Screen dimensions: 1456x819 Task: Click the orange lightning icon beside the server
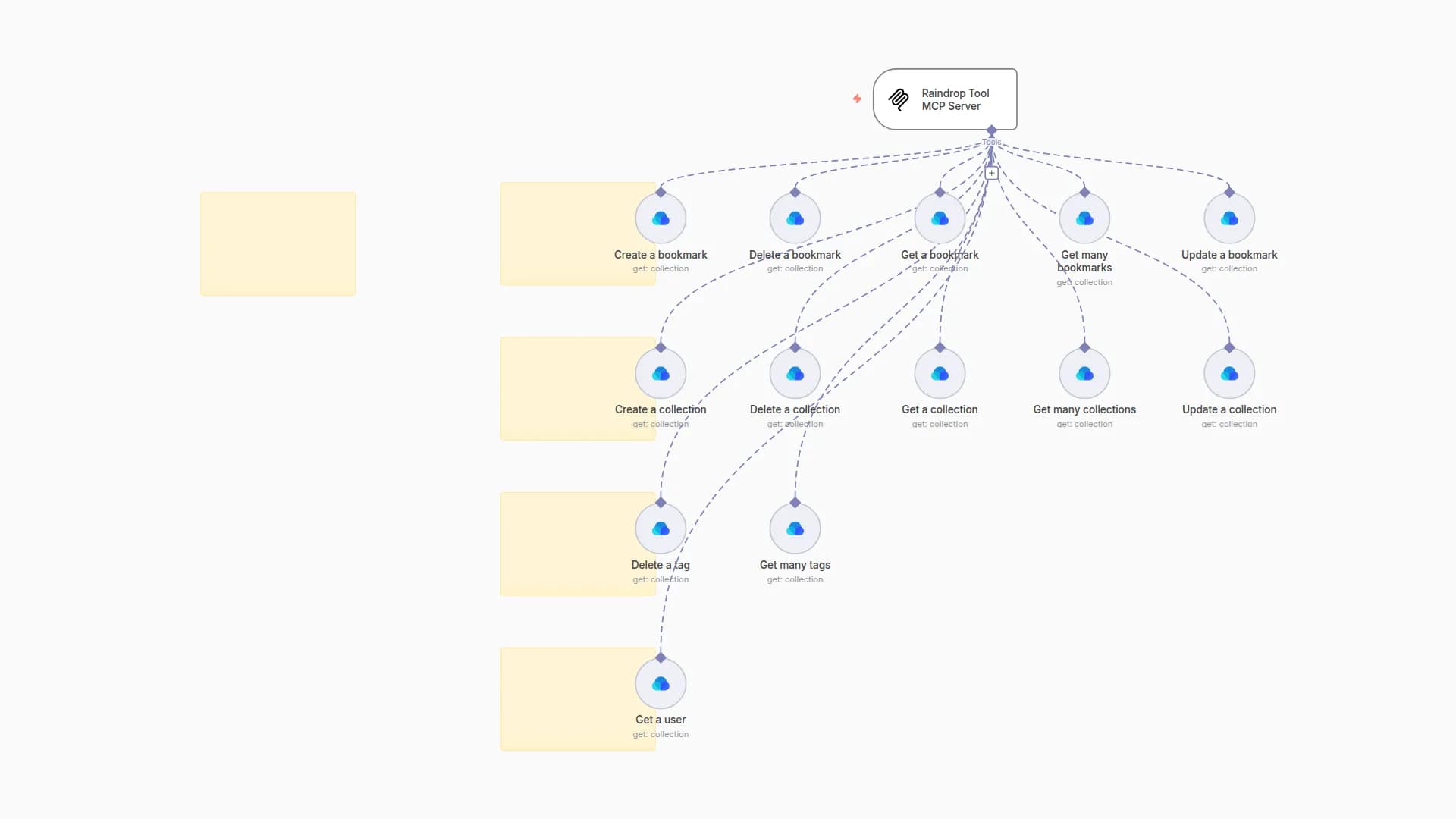856,99
